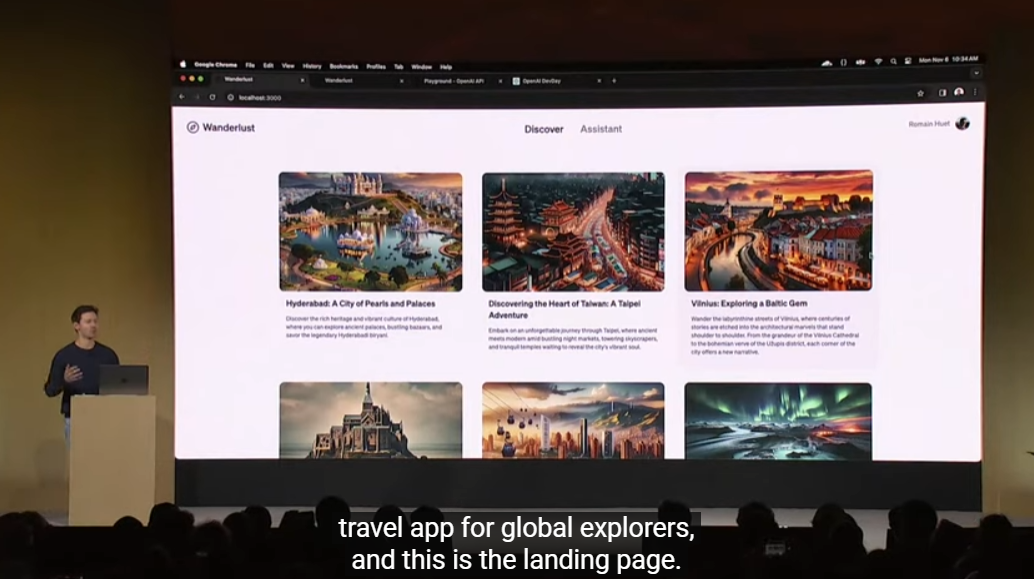Open the History menu
Screen dimensions: 1034x579
tap(312, 66)
